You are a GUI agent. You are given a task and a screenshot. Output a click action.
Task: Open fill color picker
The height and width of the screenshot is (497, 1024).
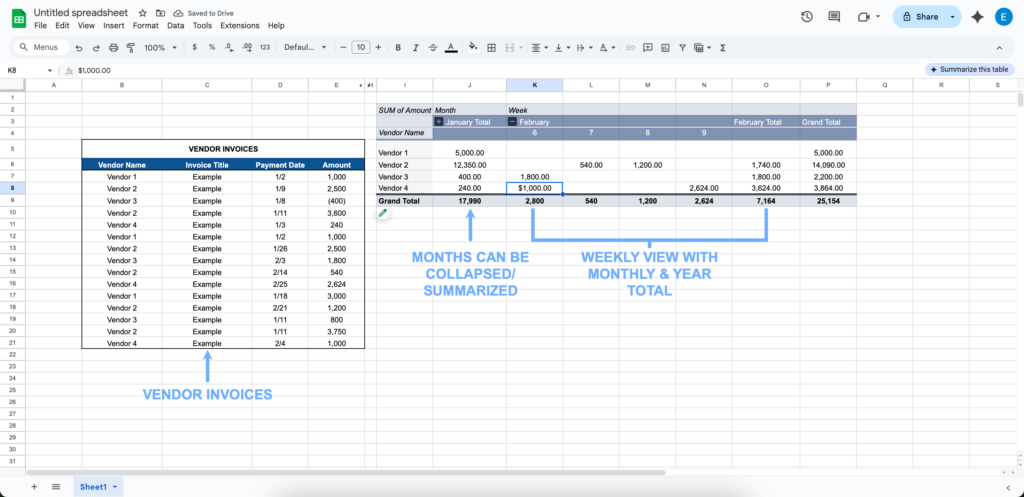point(473,48)
